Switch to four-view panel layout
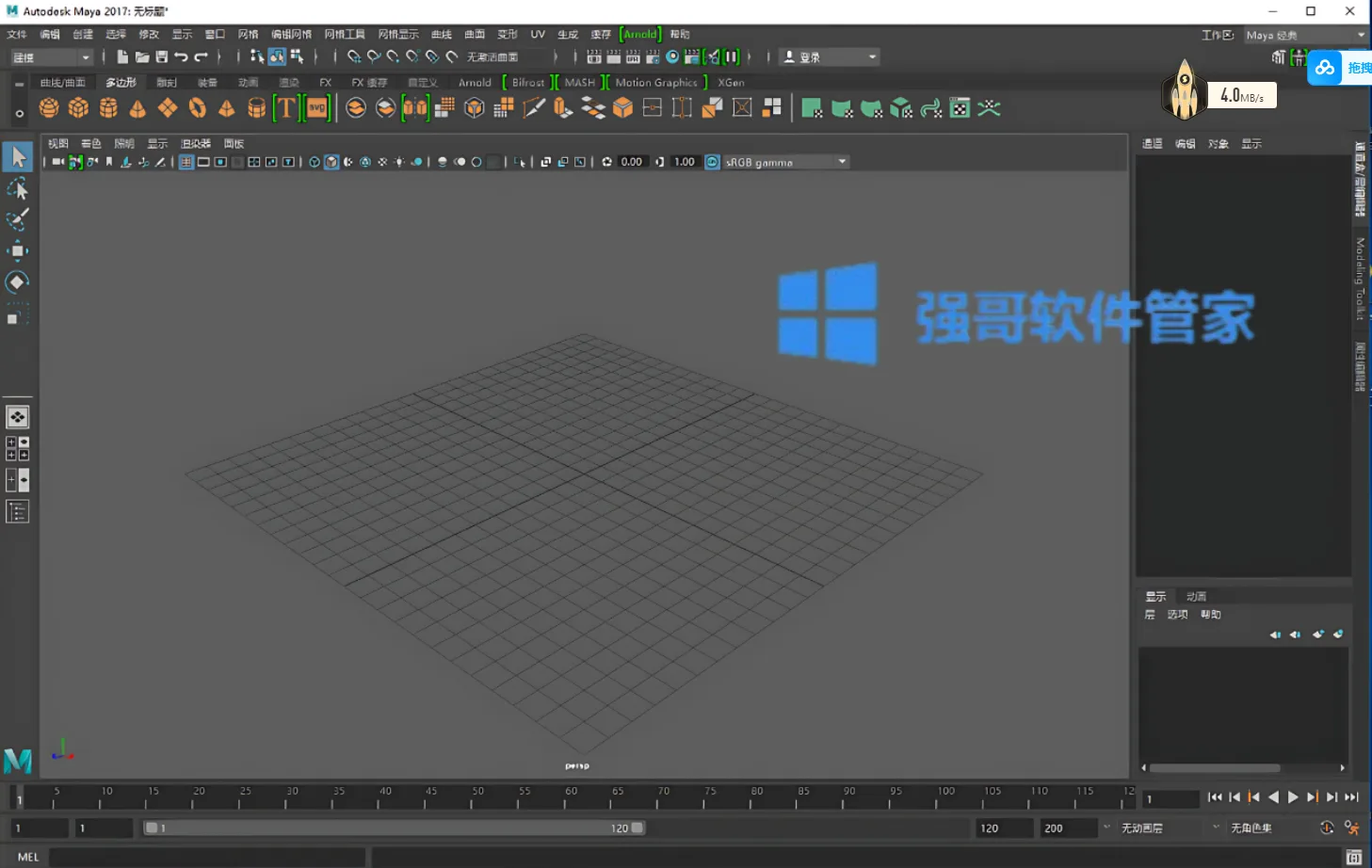 click(x=18, y=448)
